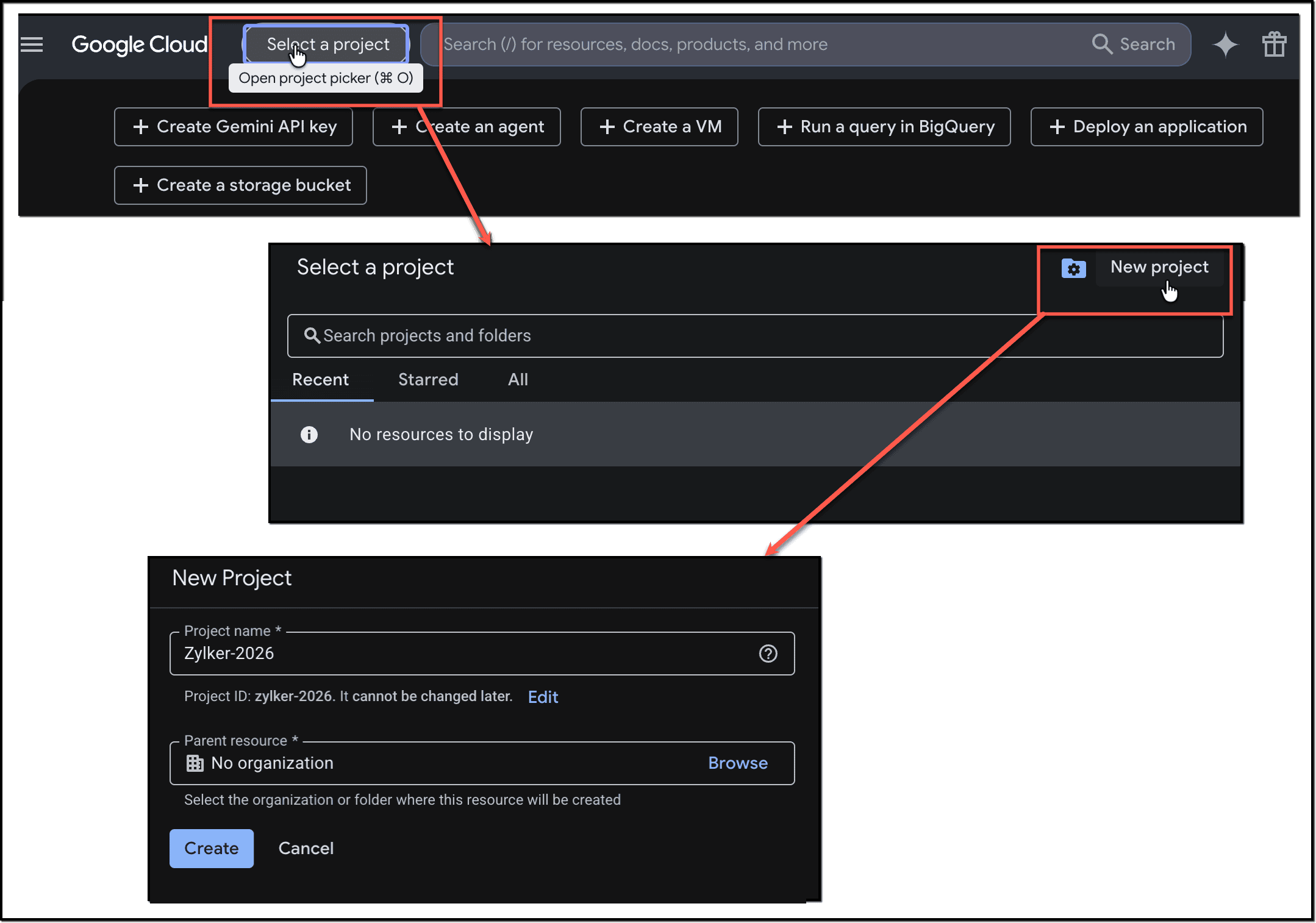The height and width of the screenshot is (923, 1316).
Task: Click Create a VM button
Action: pyautogui.click(x=659, y=127)
